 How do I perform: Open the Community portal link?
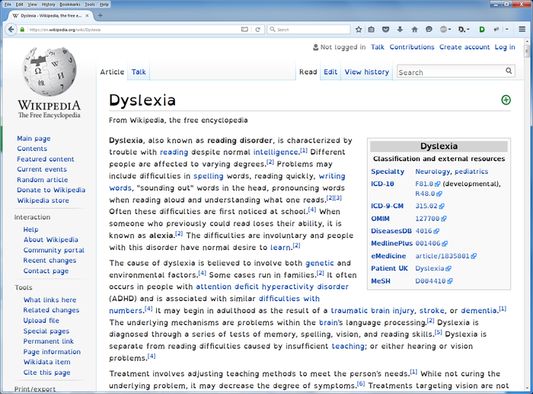point(54,250)
